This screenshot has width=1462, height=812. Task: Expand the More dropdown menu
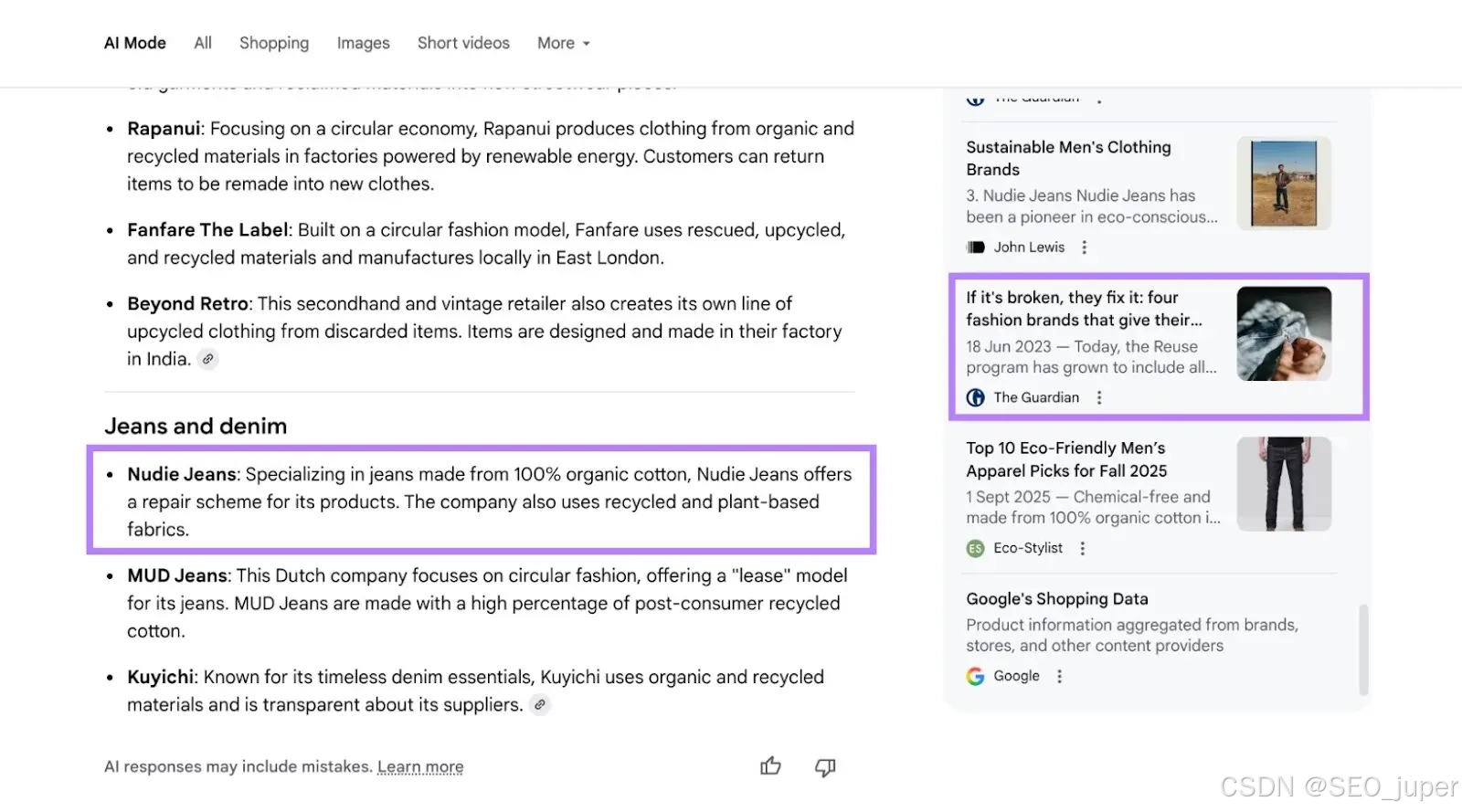[x=563, y=43]
